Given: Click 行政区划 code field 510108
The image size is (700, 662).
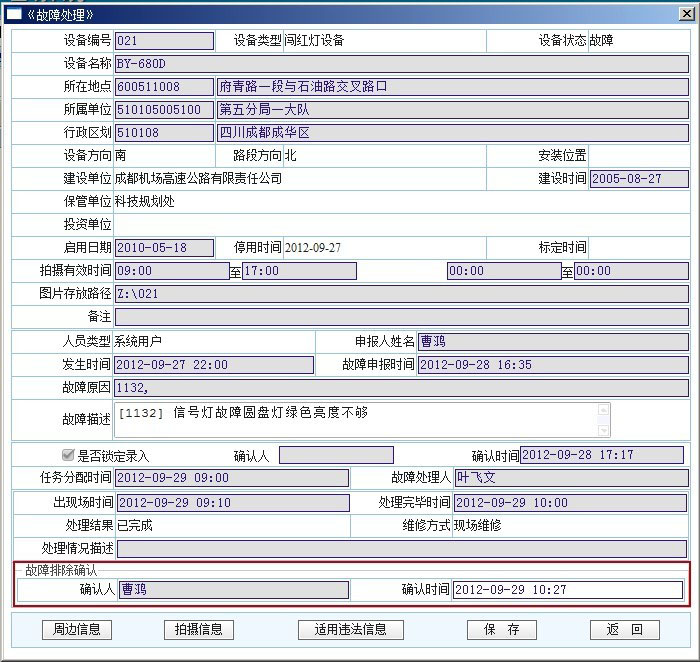Looking at the screenshot, I should (164, 133).
